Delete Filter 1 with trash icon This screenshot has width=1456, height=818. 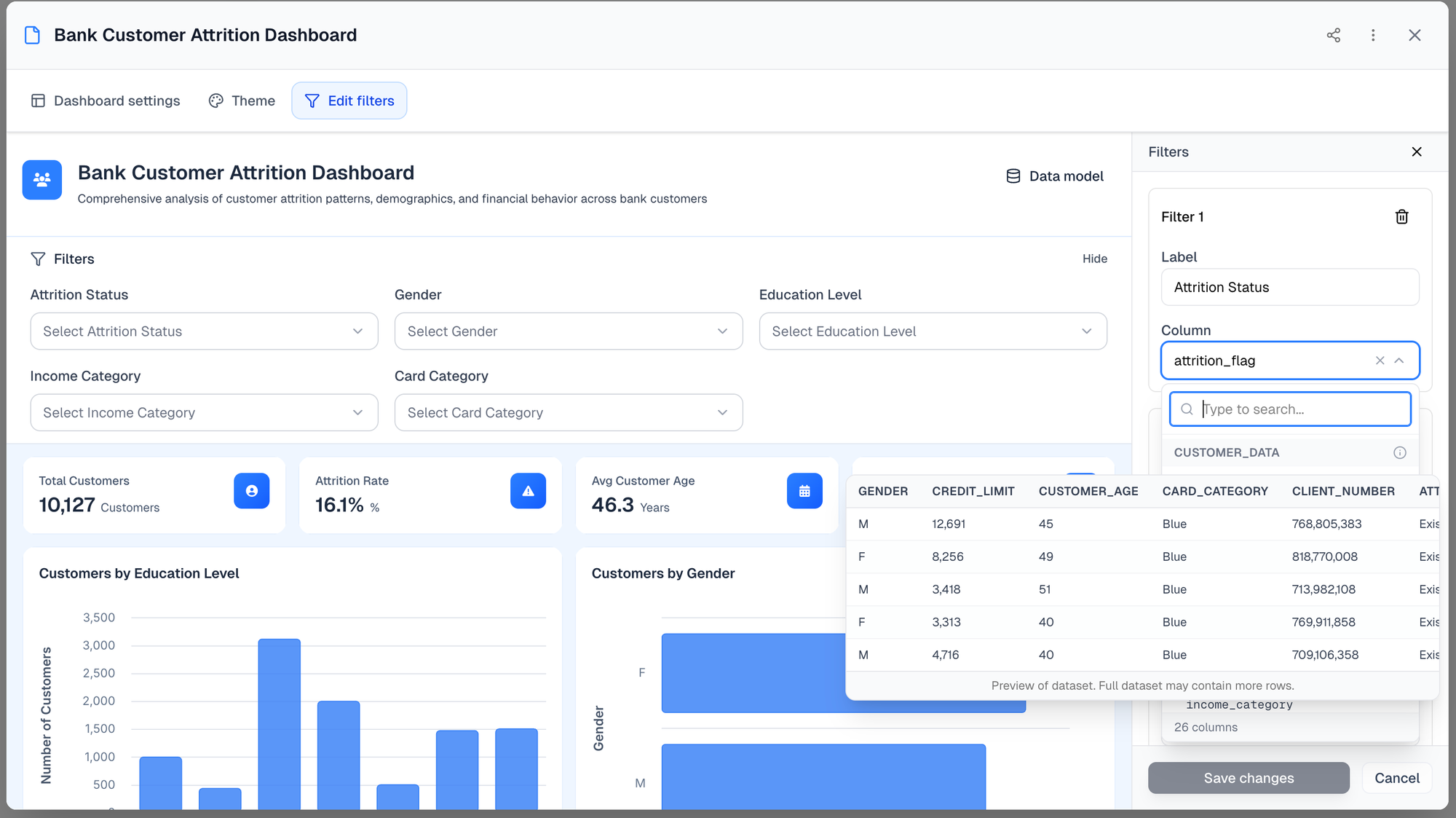point(1401,216)
